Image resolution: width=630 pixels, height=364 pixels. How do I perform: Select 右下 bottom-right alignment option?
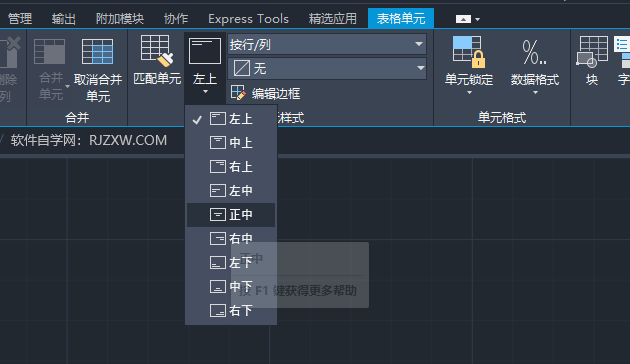point(231,311)
